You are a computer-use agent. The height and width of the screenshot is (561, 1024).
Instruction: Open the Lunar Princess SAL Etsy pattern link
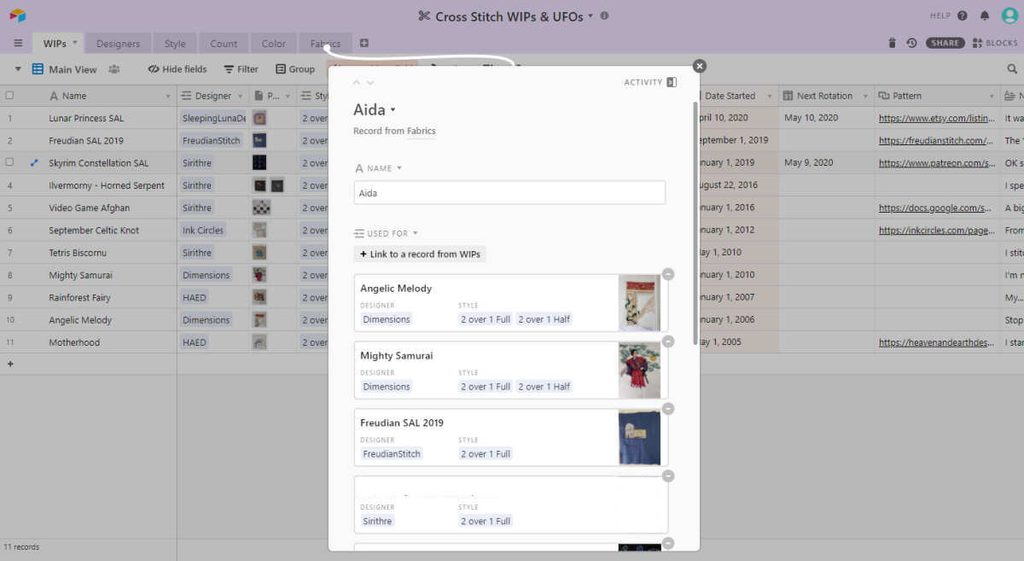[x=936, y=118]
